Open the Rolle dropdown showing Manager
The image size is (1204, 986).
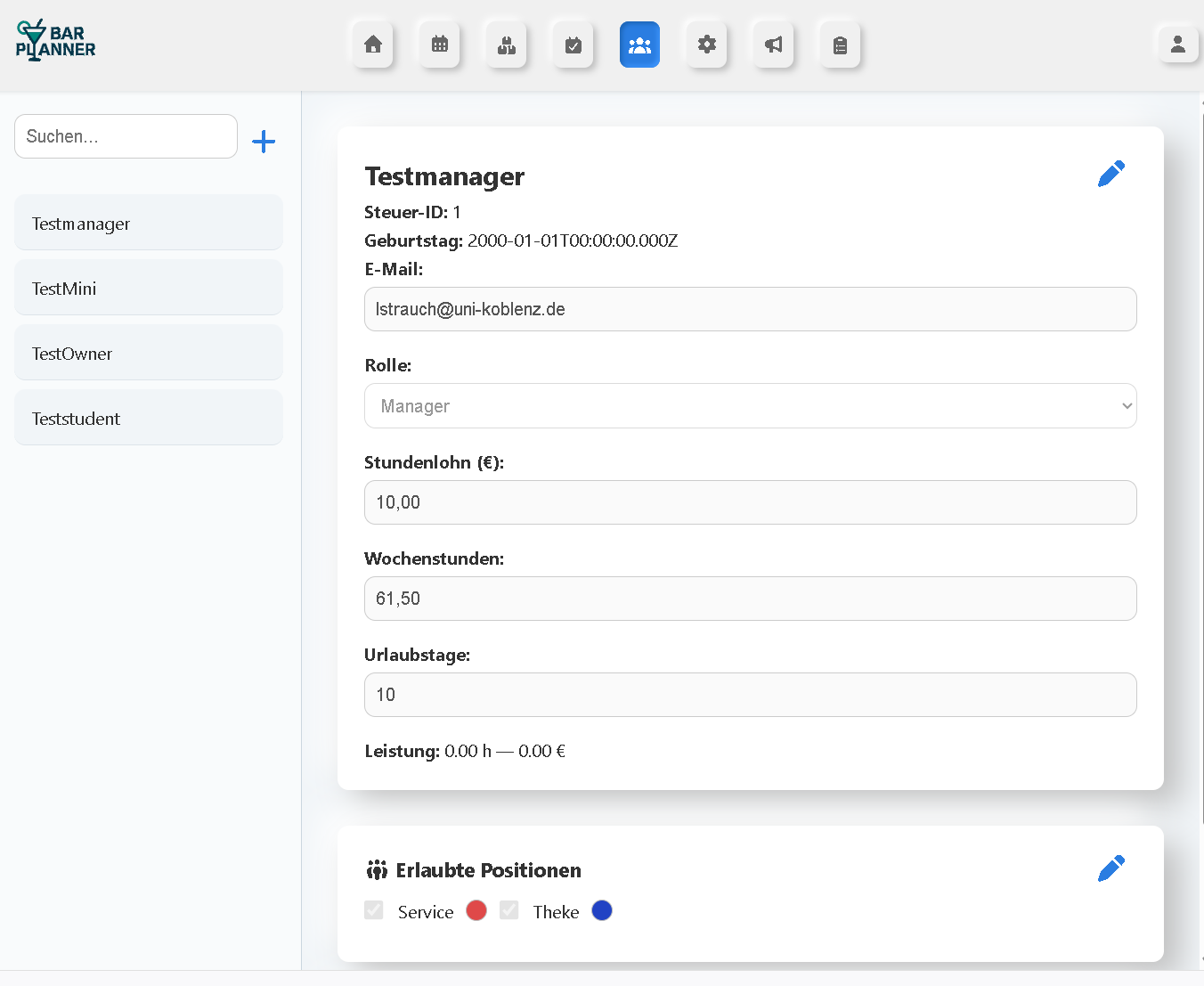pos(751,405)
